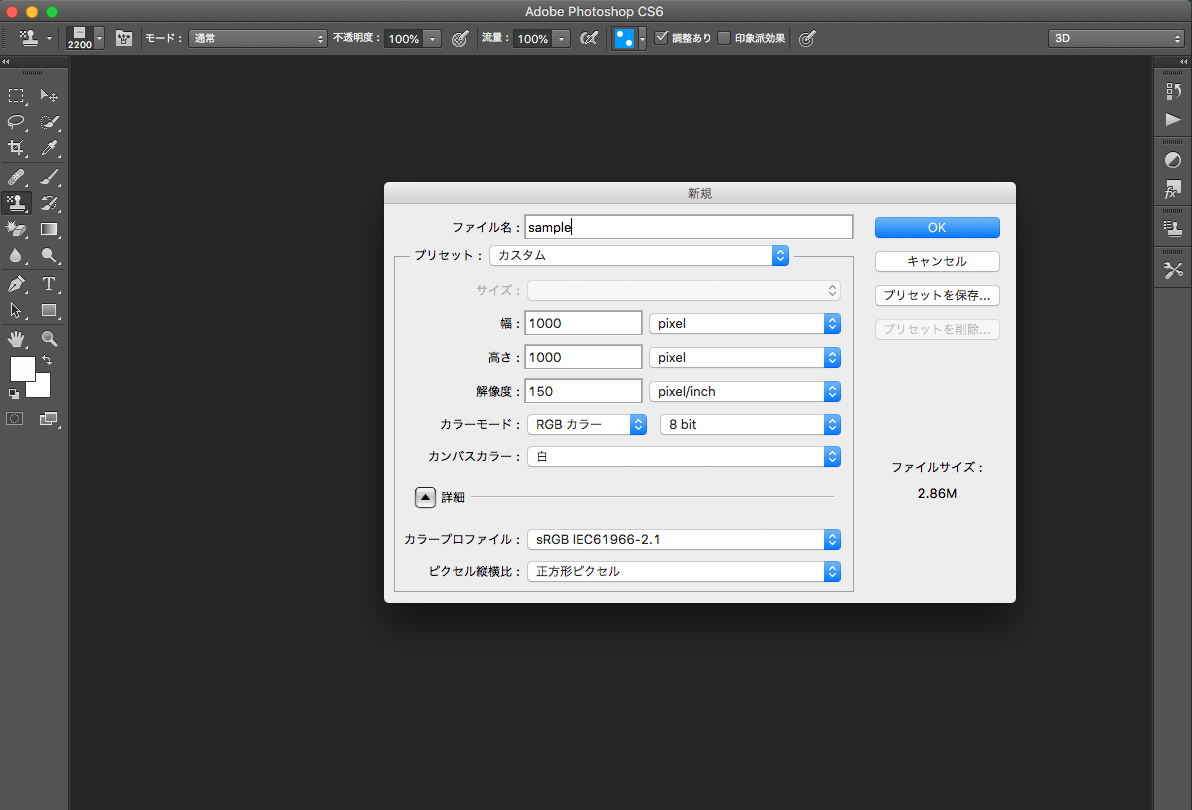Viewport: 1192px width, 810px height.
Task: Open the RGB カラー mode dropdown
Action: 587,425
